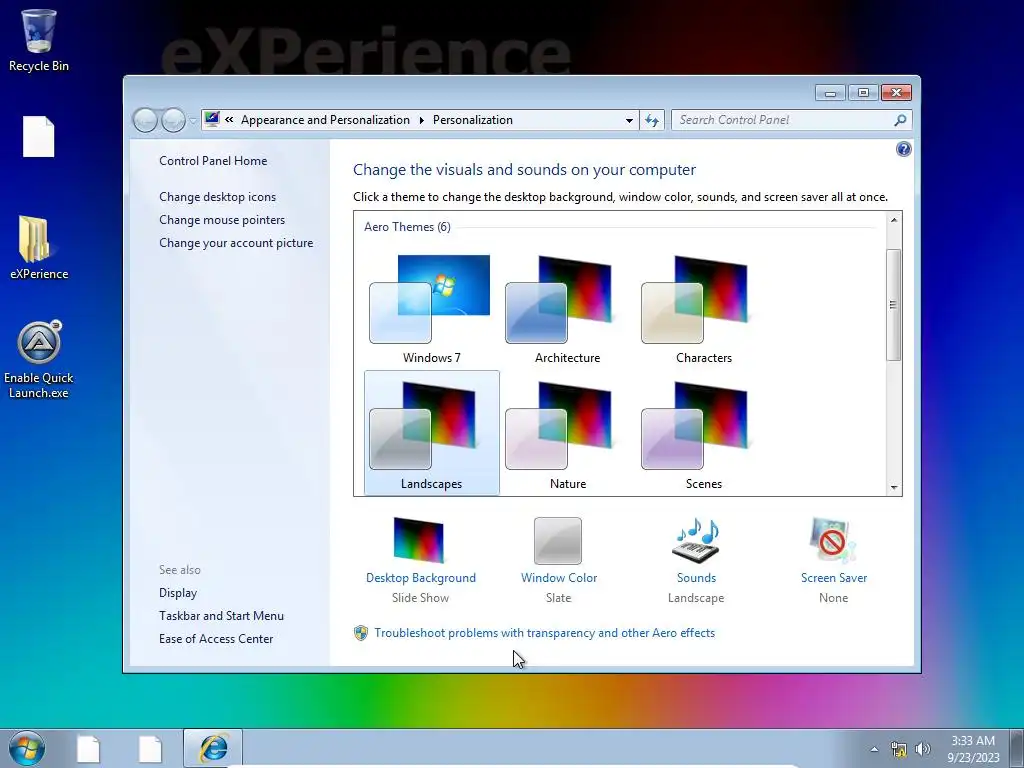Open Desktop Background settings icon

[419, 540]
